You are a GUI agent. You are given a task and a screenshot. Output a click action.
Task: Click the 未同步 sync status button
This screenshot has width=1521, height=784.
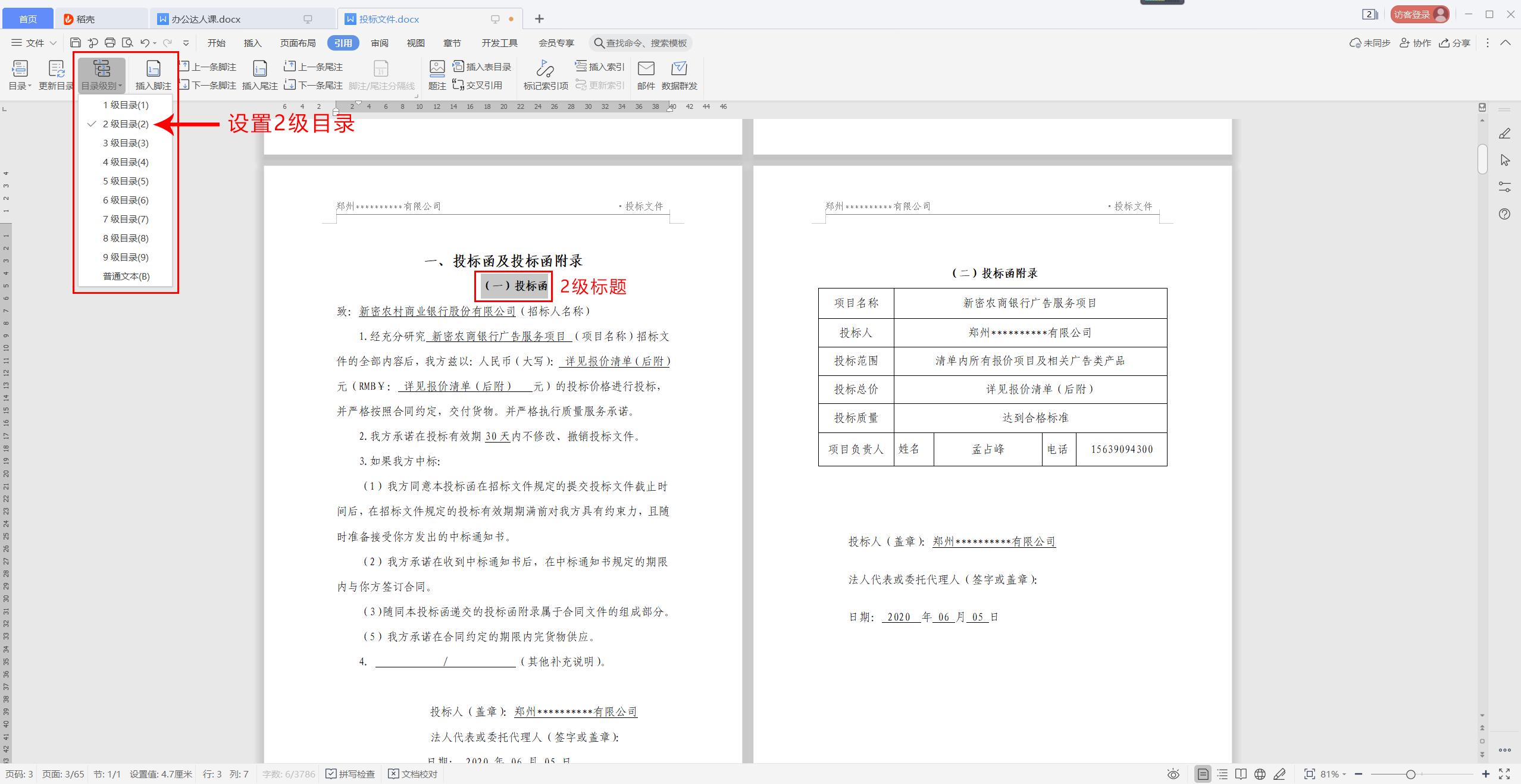tap(1370, 43)
